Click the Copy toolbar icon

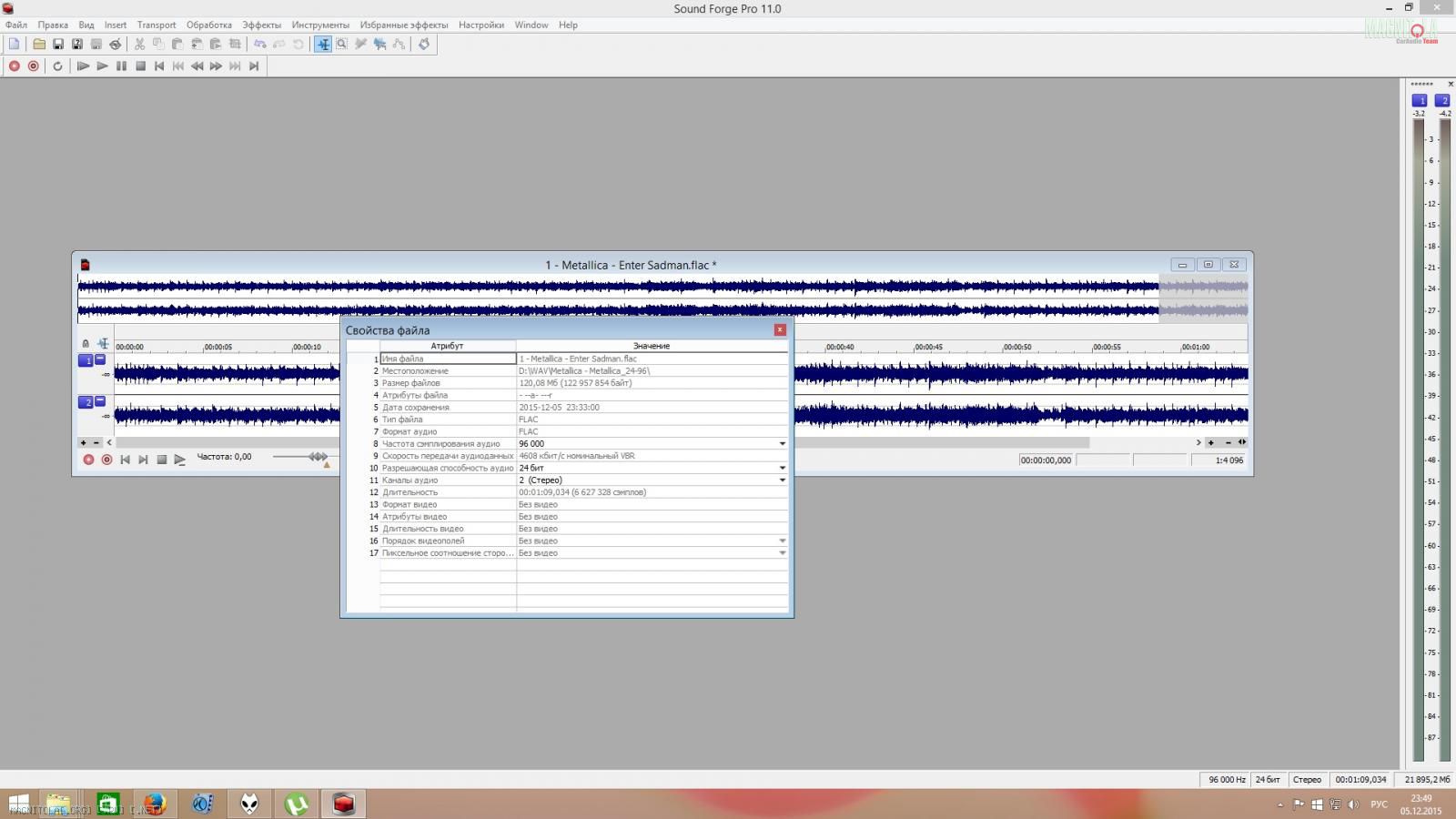point(158,44)
